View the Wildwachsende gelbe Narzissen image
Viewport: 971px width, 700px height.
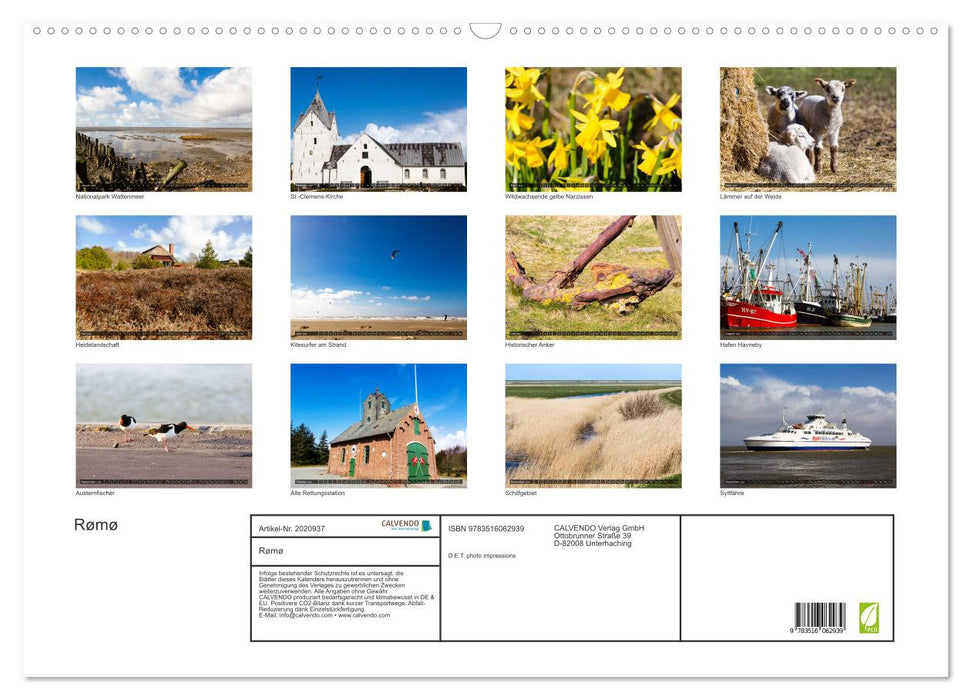(592, 129)
